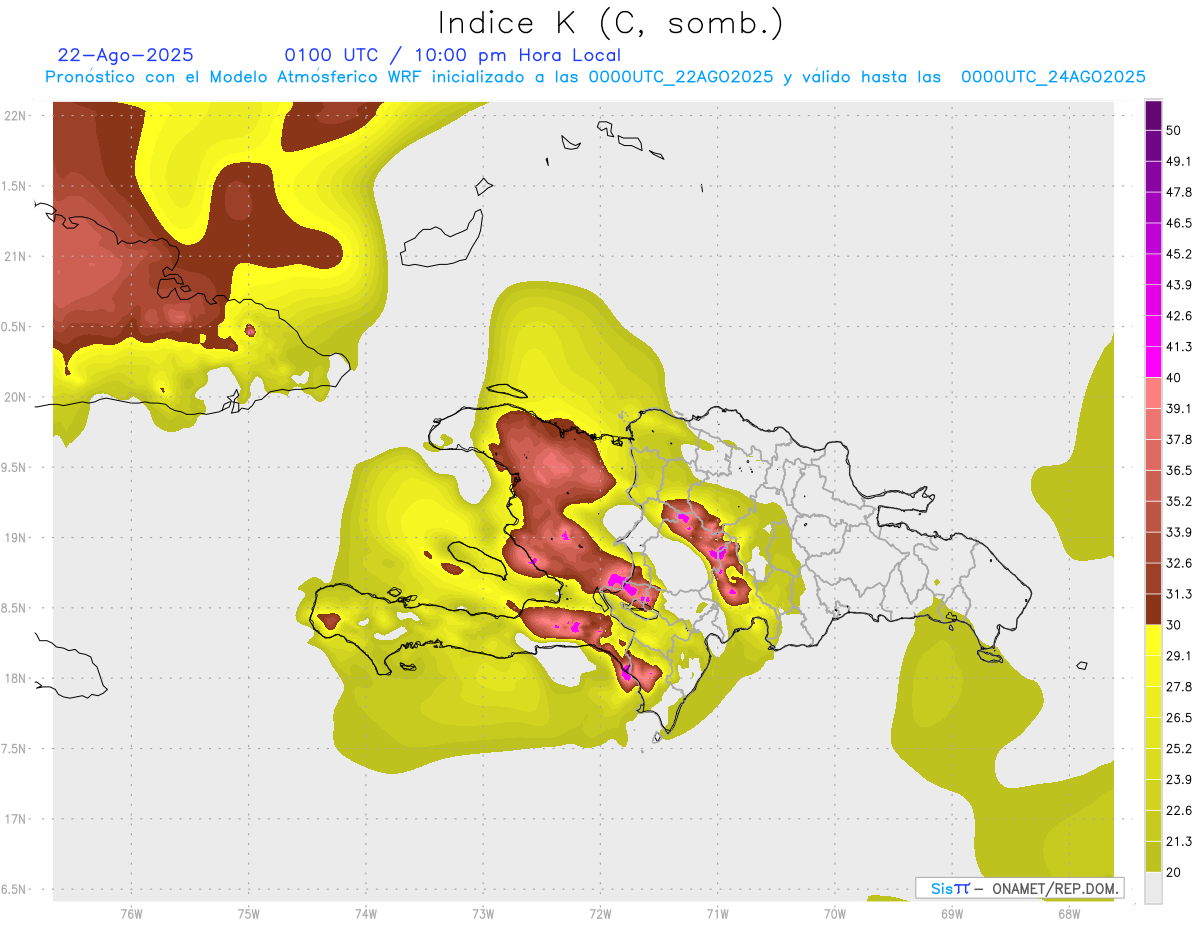
Task: Click the latitude axis label "18N"
Action: [x=16, y=678]
